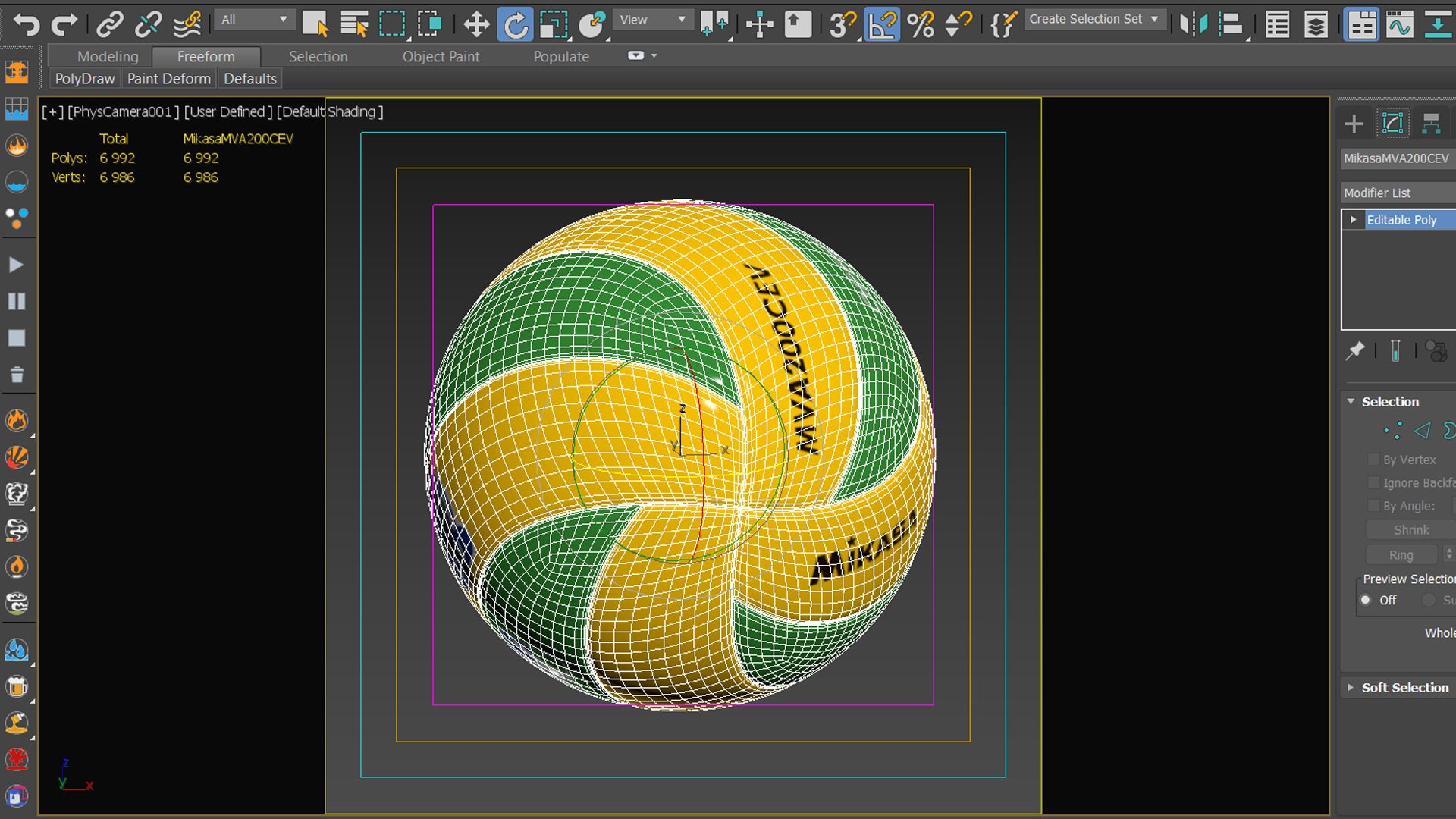The width and height of the screenshot is (1456, 819).
Task: Open the View coordinate system dropdown
Action: 651,20
